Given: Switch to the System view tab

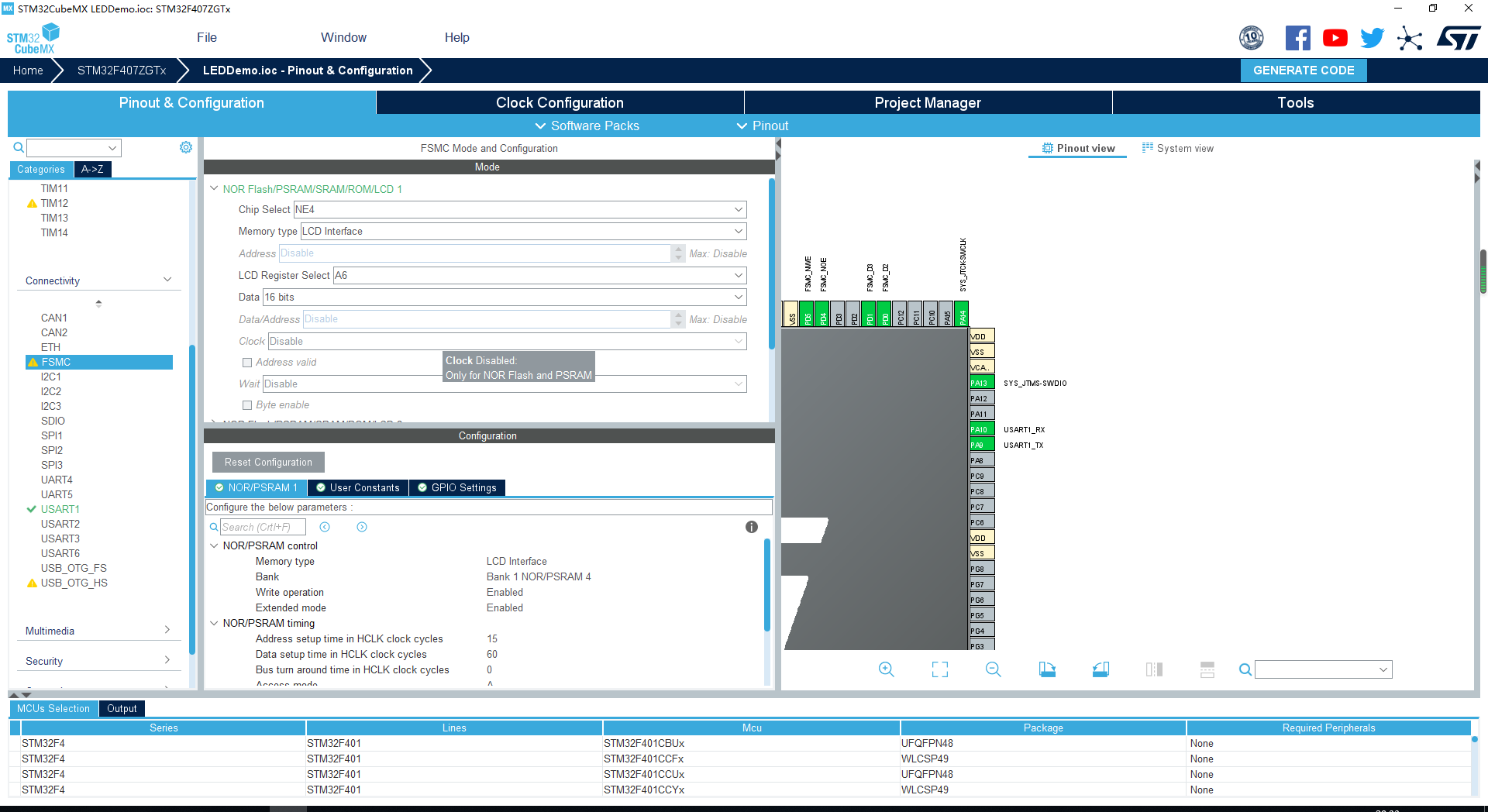Looking at the screenshot, I should (1178, 148).
